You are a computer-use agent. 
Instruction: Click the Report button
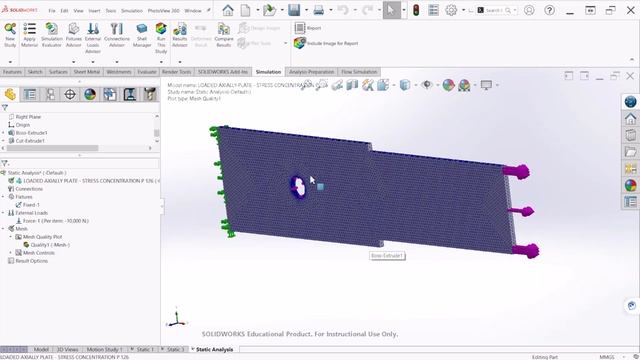(308, 28)
